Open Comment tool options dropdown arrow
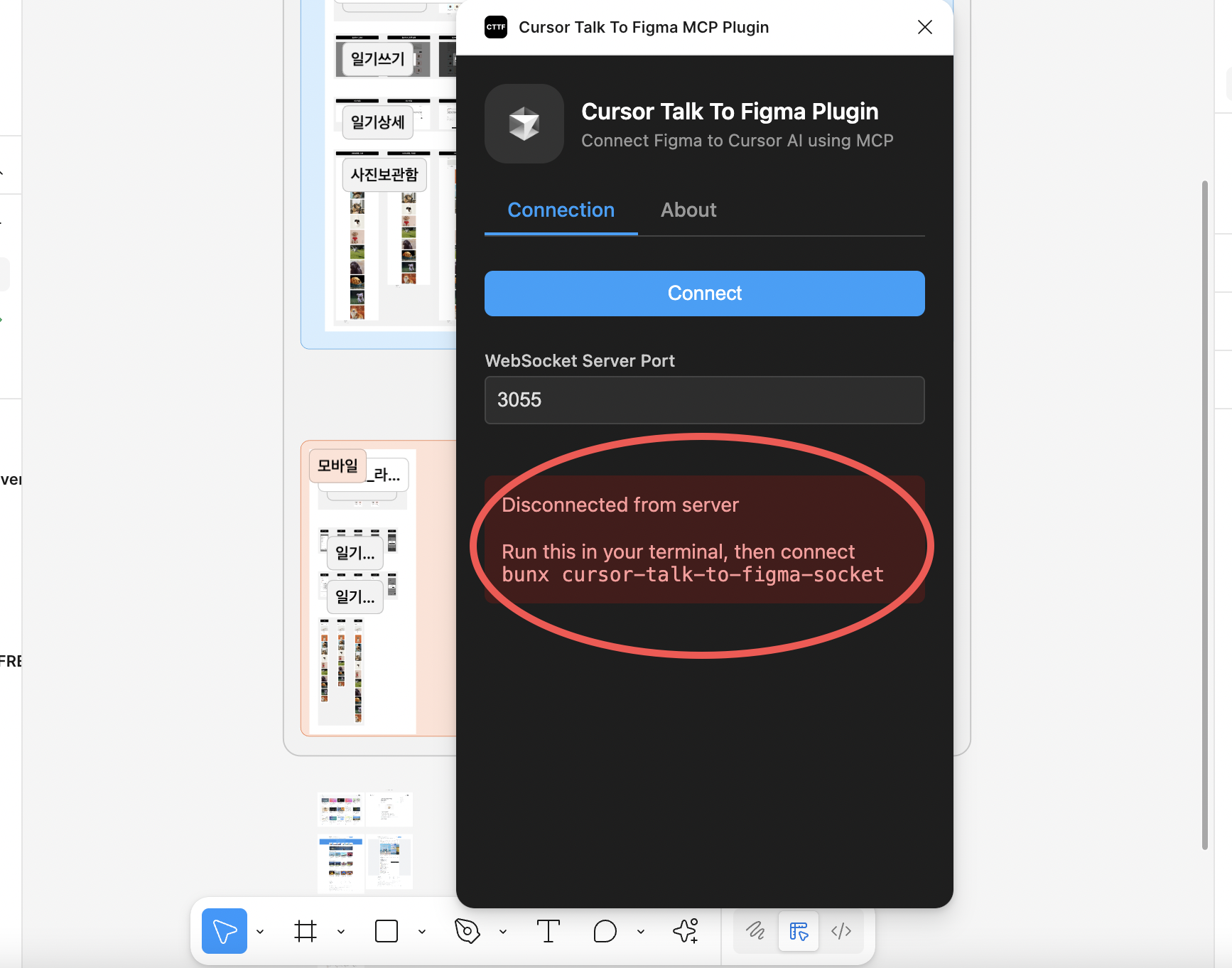1232x968 pixels. [641, 932]
